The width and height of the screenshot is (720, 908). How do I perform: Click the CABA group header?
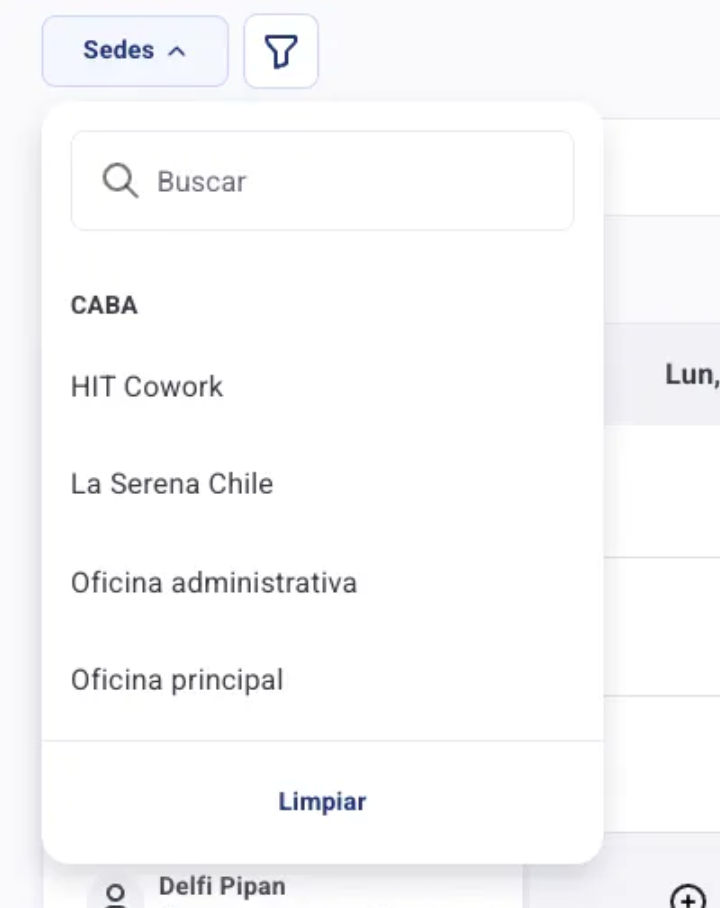(x=104, y=305)
